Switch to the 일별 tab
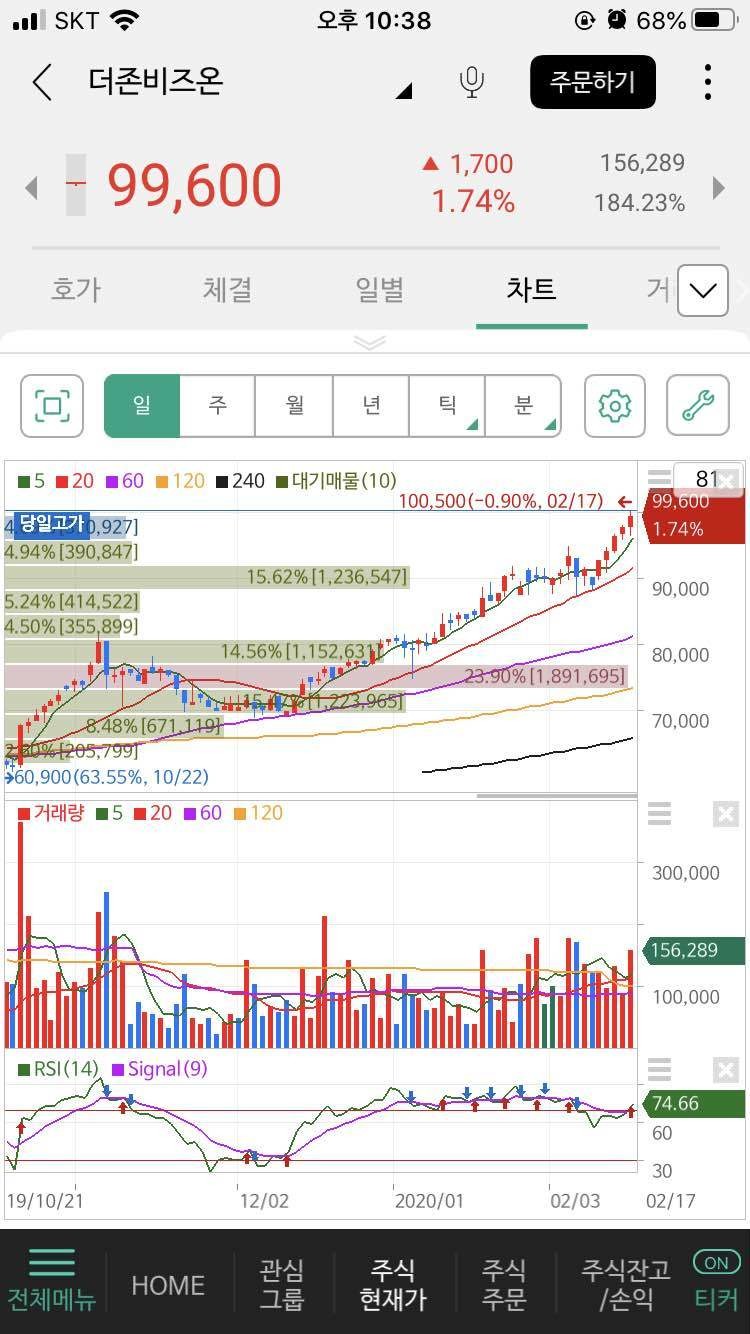750x1334 pixels. tap(379, 290)
